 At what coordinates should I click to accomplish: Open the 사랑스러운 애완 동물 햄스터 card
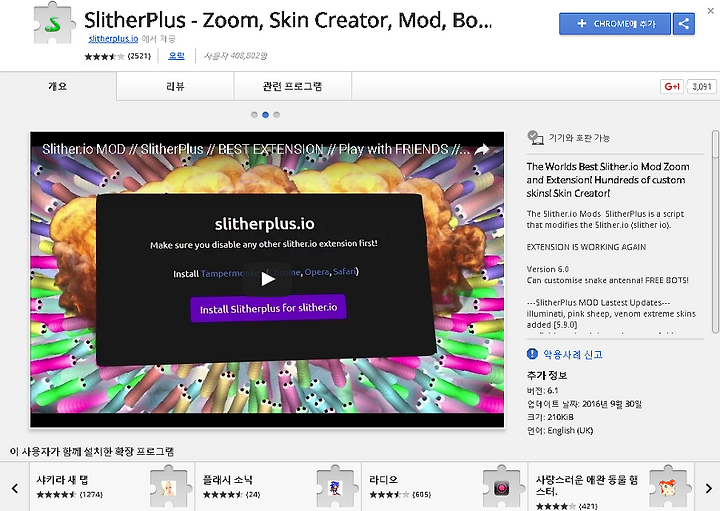tap(611, 487)
